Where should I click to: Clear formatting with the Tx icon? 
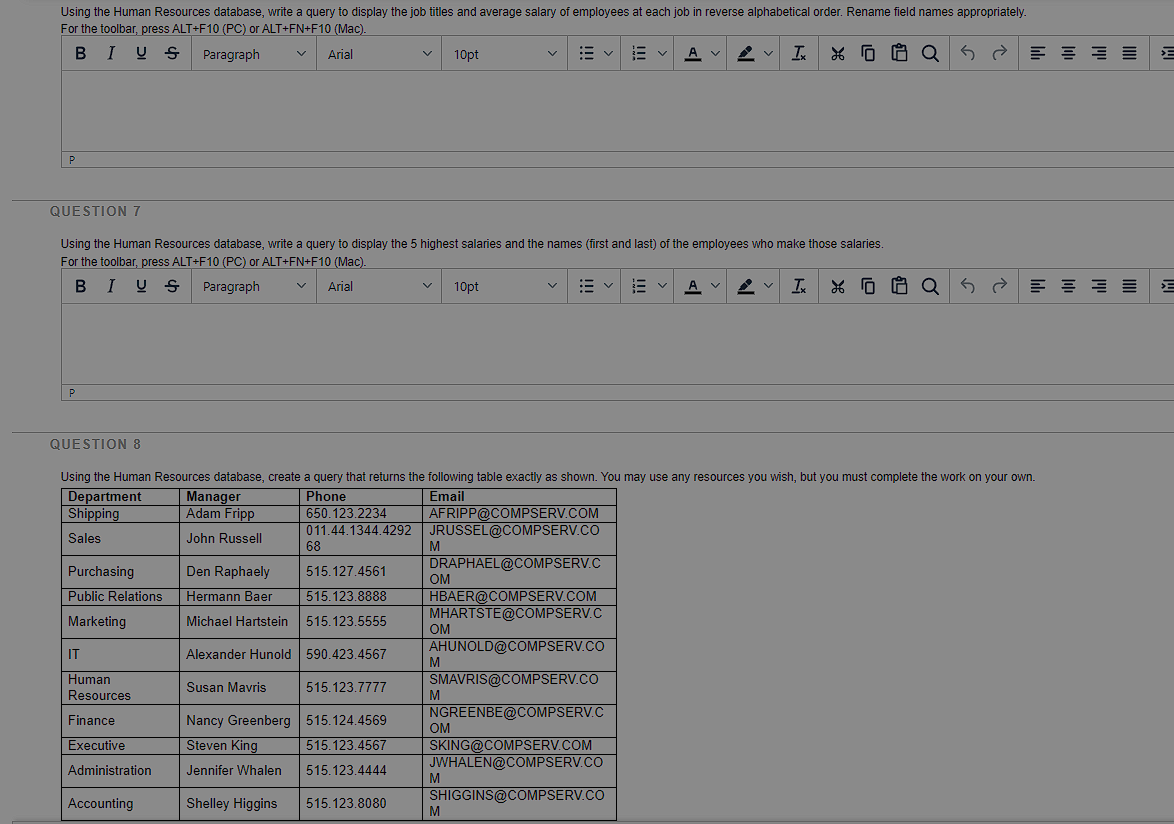[798, 53]
